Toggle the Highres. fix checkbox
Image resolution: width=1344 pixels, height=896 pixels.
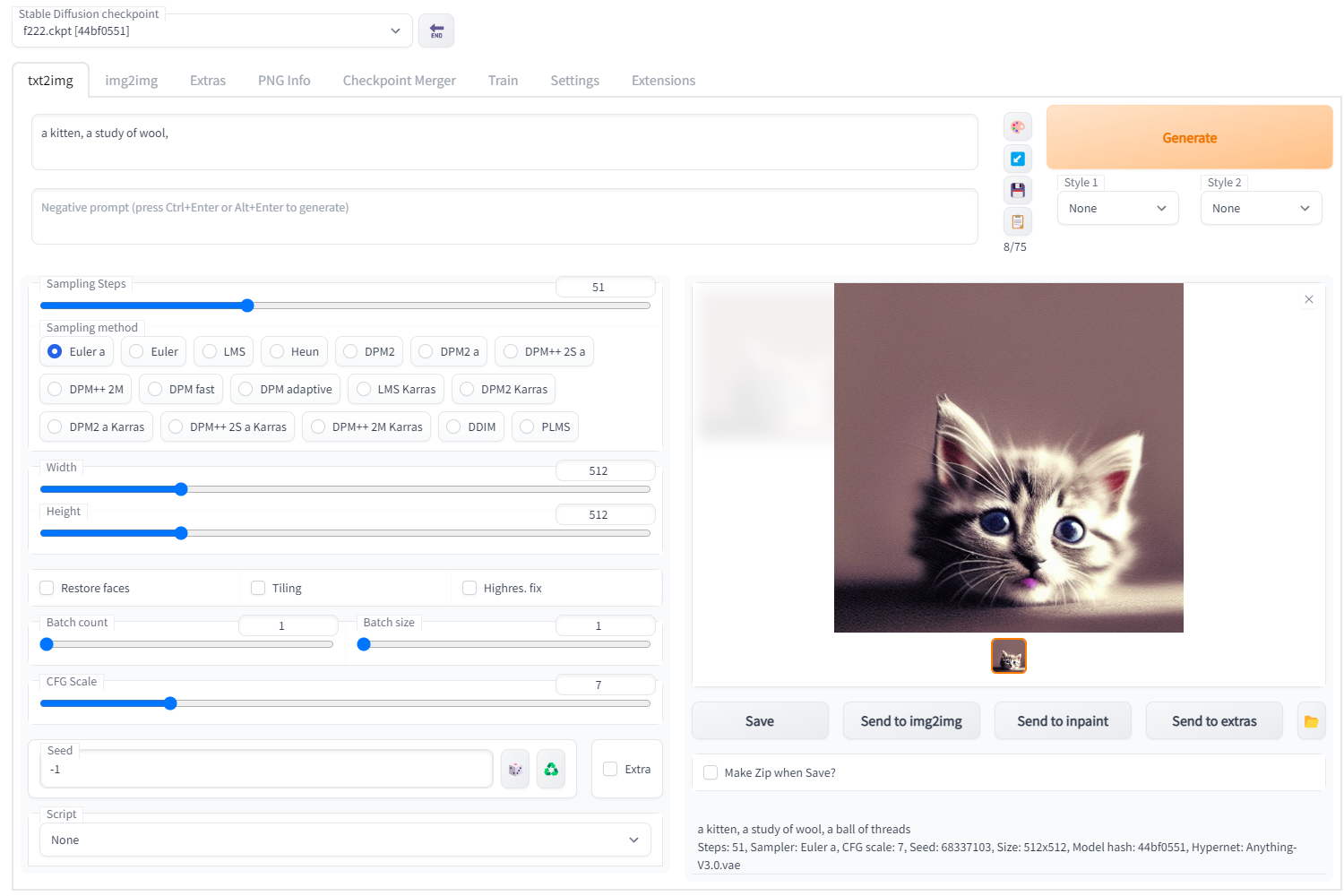tap(470, 589)
